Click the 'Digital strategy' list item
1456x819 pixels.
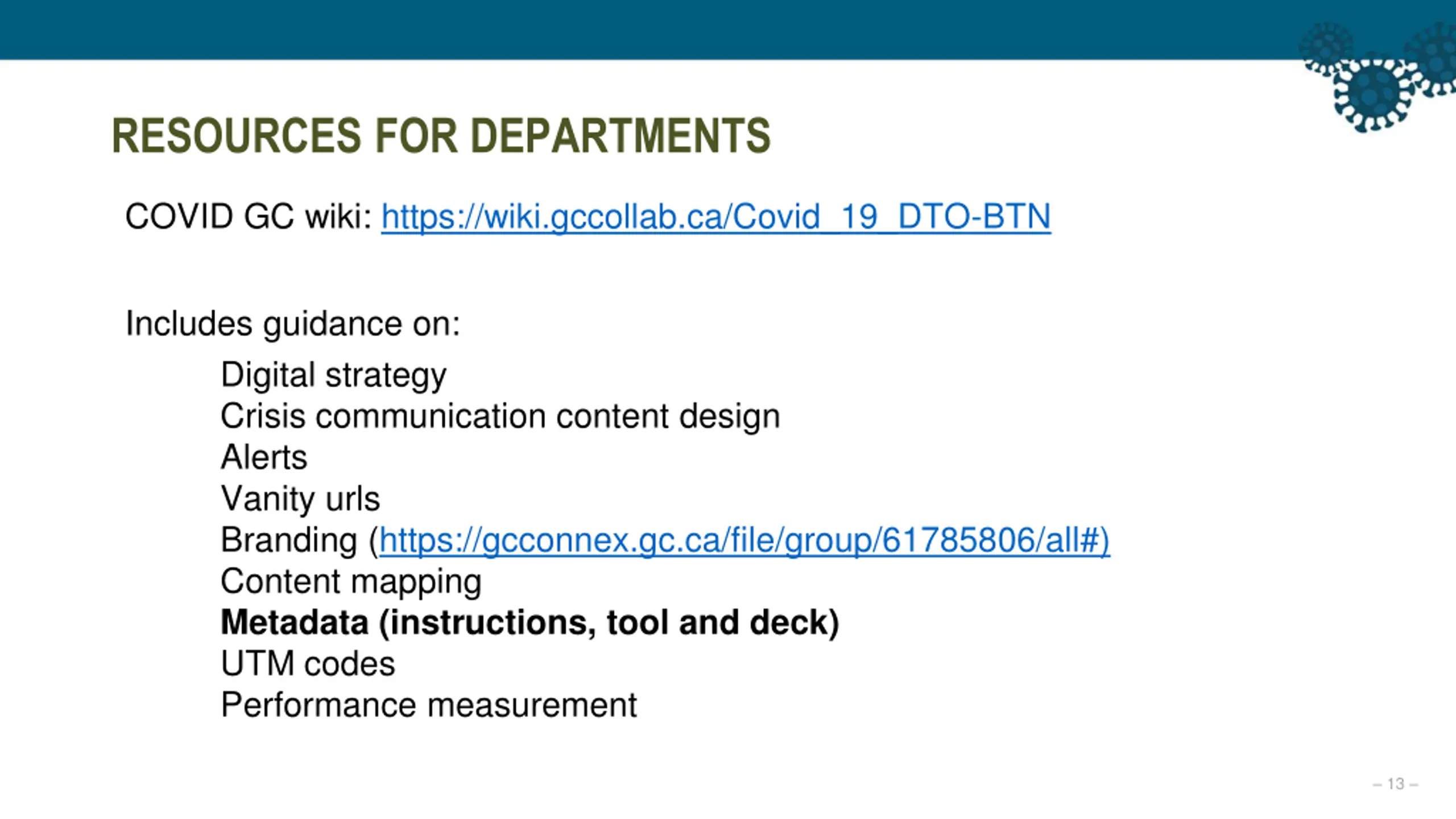coord(333,375)
